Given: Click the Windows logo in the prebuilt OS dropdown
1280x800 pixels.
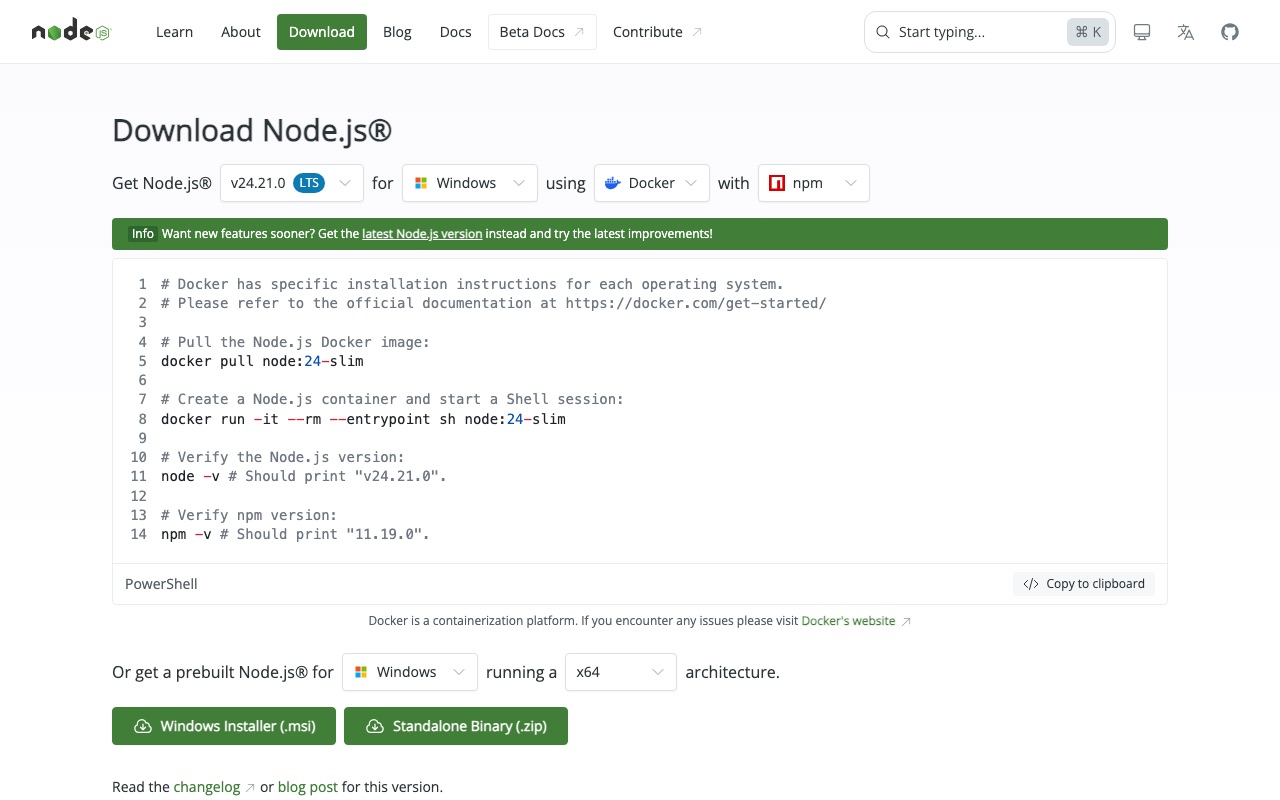Looking at the screenshot, I should click(361, 672).
